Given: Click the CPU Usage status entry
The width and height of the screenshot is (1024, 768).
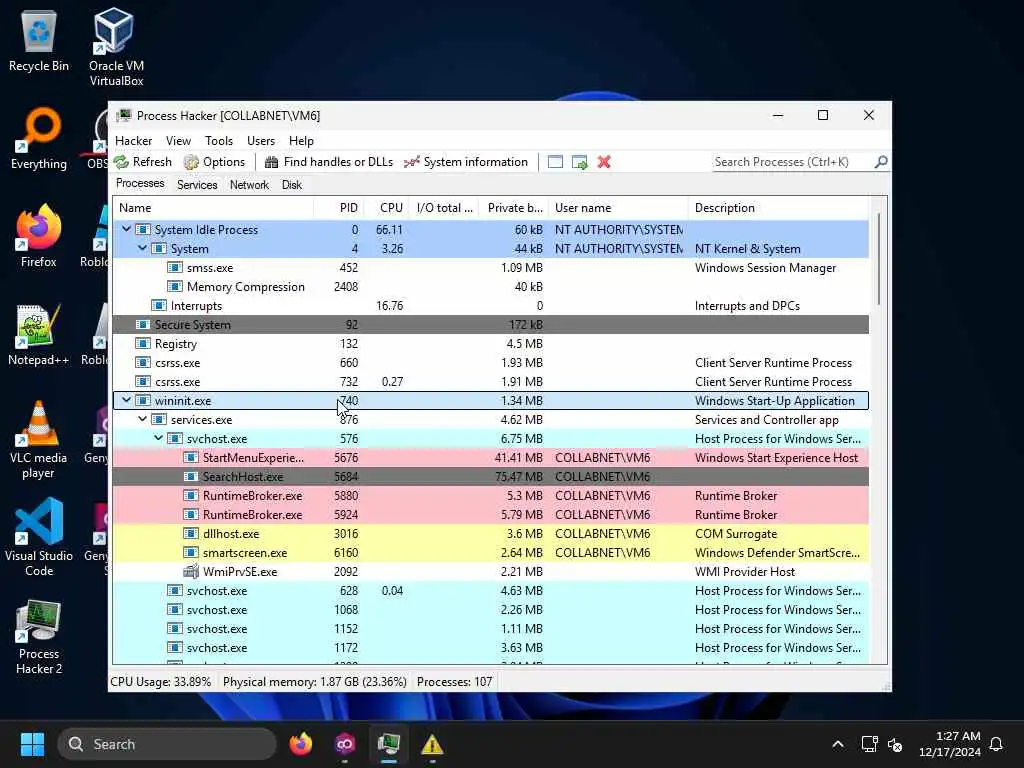Looking at the screenshot, I should click(x=161, y=682).
